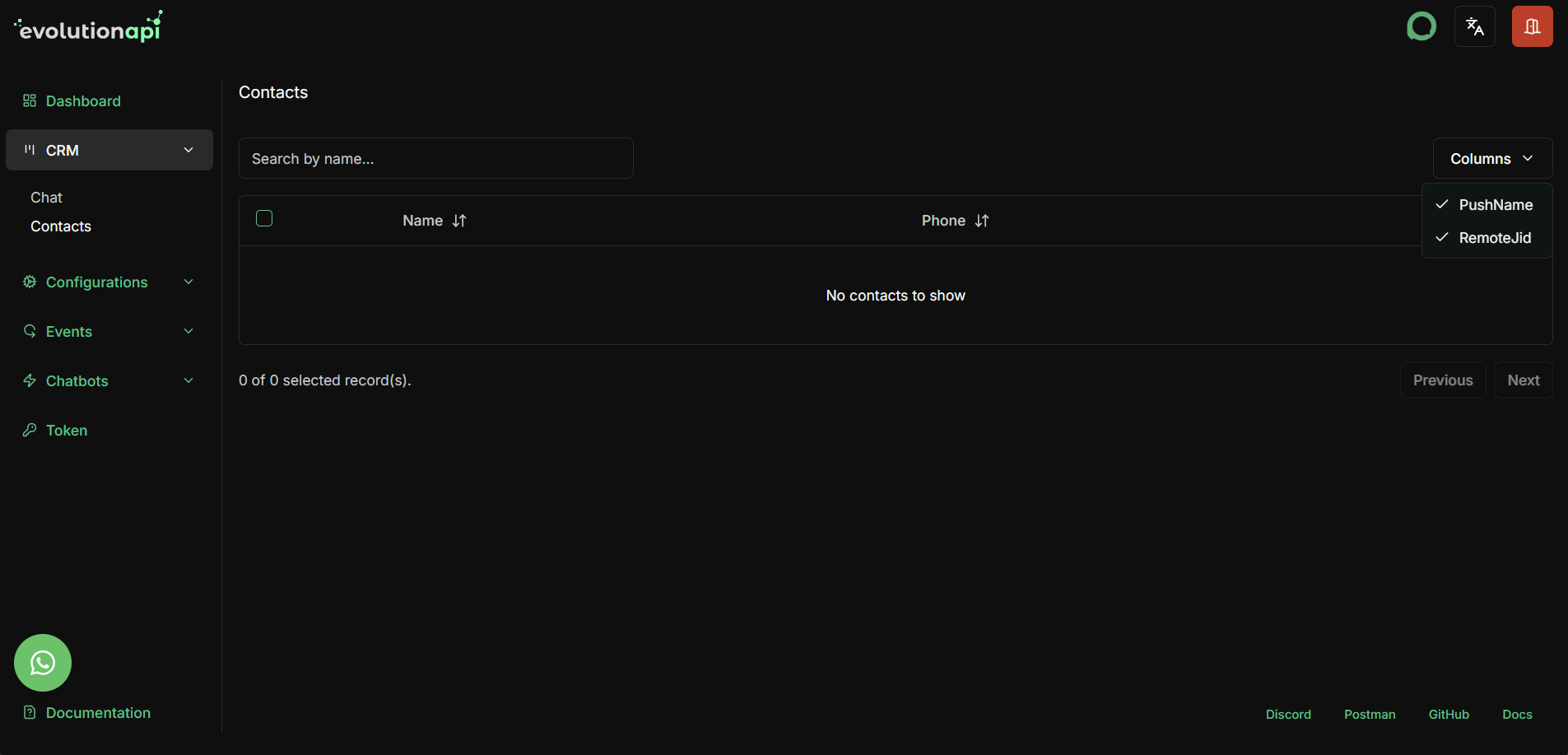1568x755 pixels.
Task: Collapse the CRM section chevron
Action: [x=188, y=150]
